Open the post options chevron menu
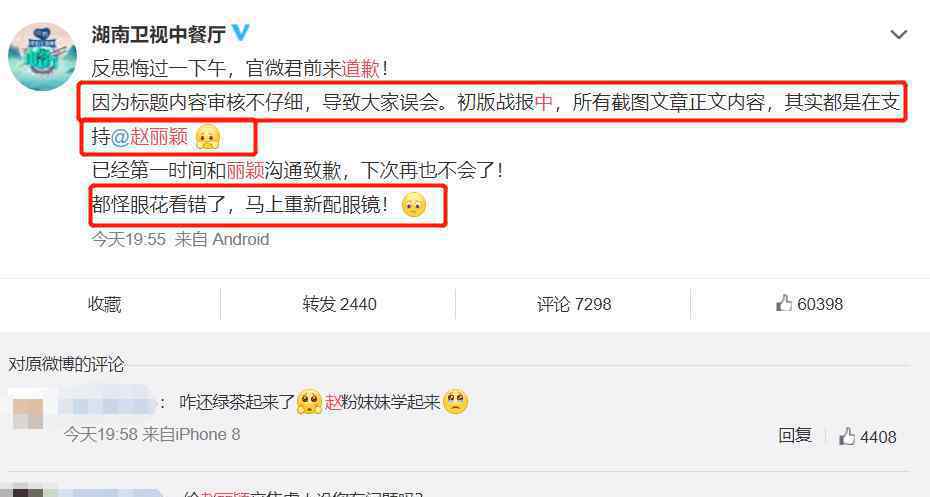Image resolution: width=930 pixels, height=497 pixels. [899, 35]
